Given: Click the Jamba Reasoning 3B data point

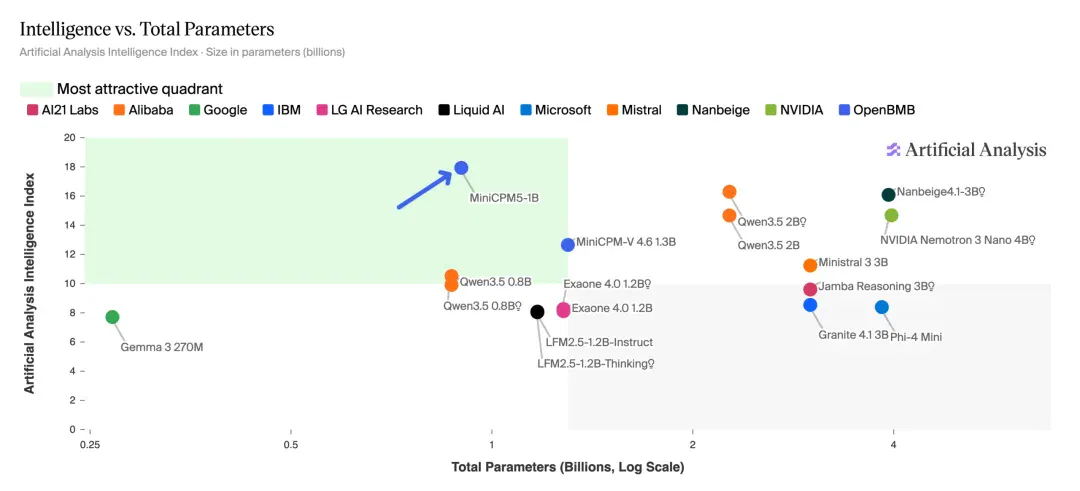Looking at the screenshot, I should coord(810,289).
